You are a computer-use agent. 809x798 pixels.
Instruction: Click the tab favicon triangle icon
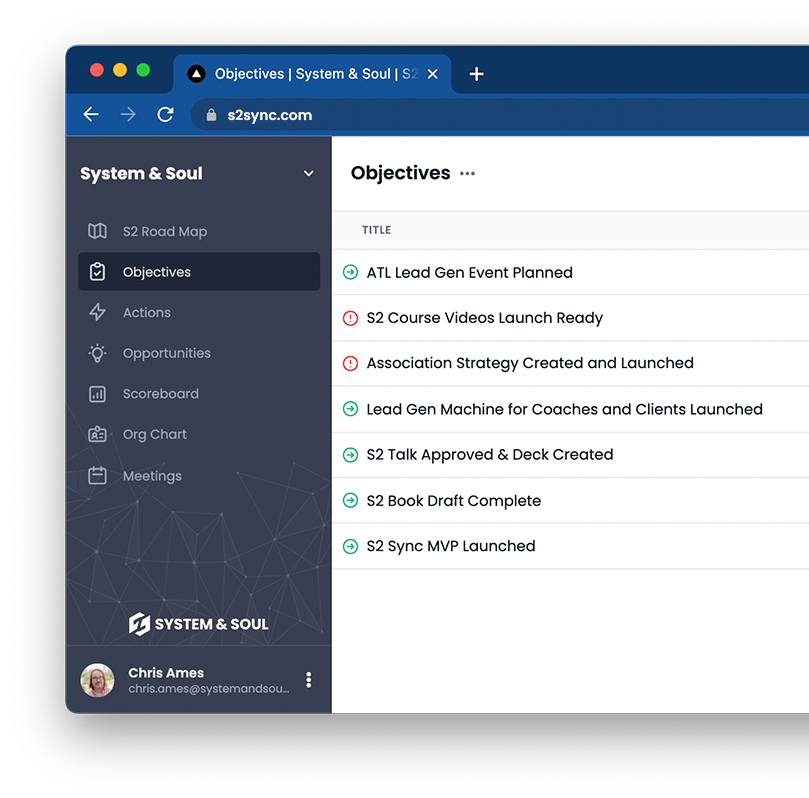[196, 74]
